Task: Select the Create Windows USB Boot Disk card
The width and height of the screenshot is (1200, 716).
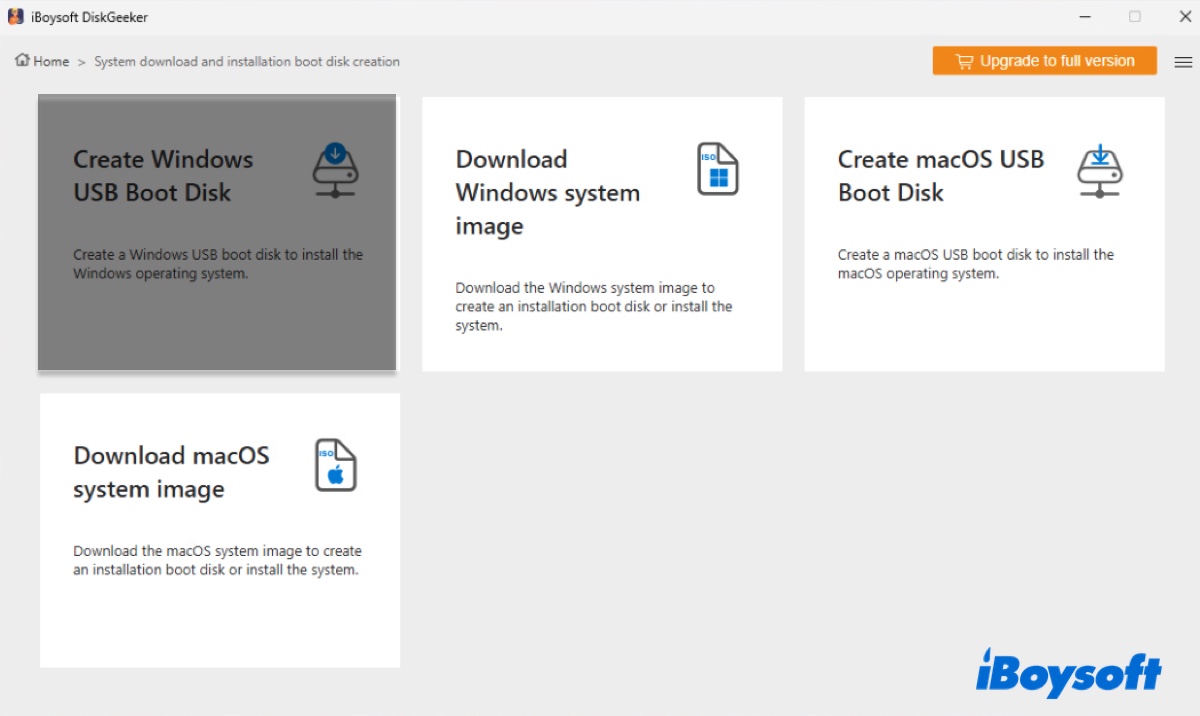Action: point(216,232)
